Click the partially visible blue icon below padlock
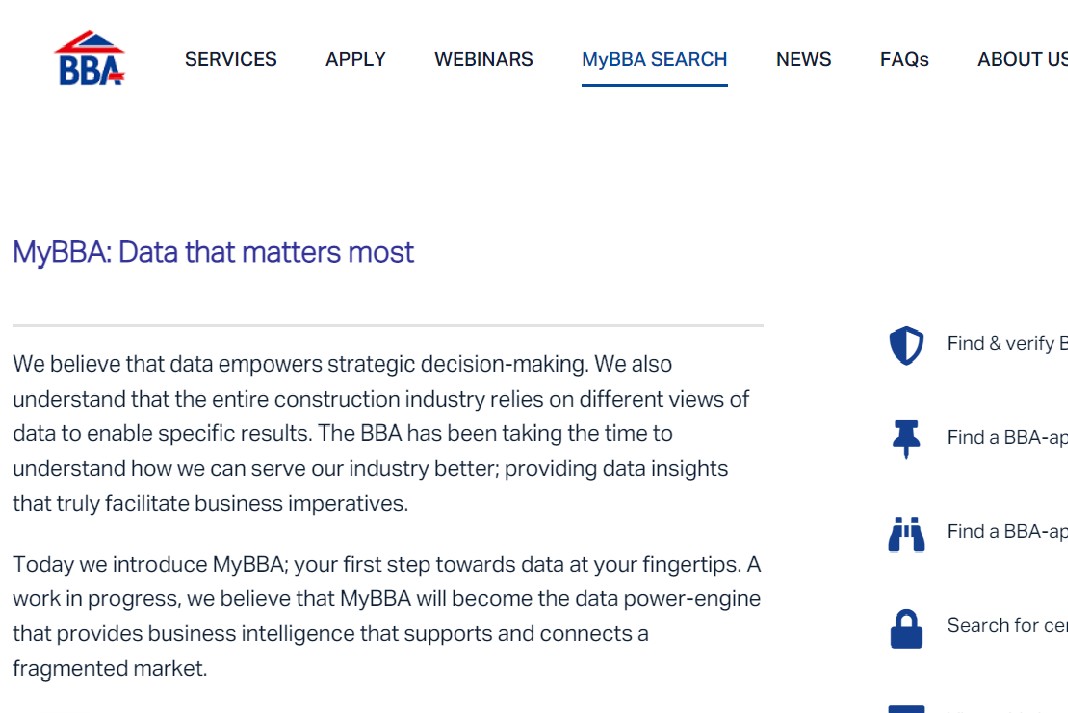The height and width of the screenshot is (713, 1068). coord(906,709)
